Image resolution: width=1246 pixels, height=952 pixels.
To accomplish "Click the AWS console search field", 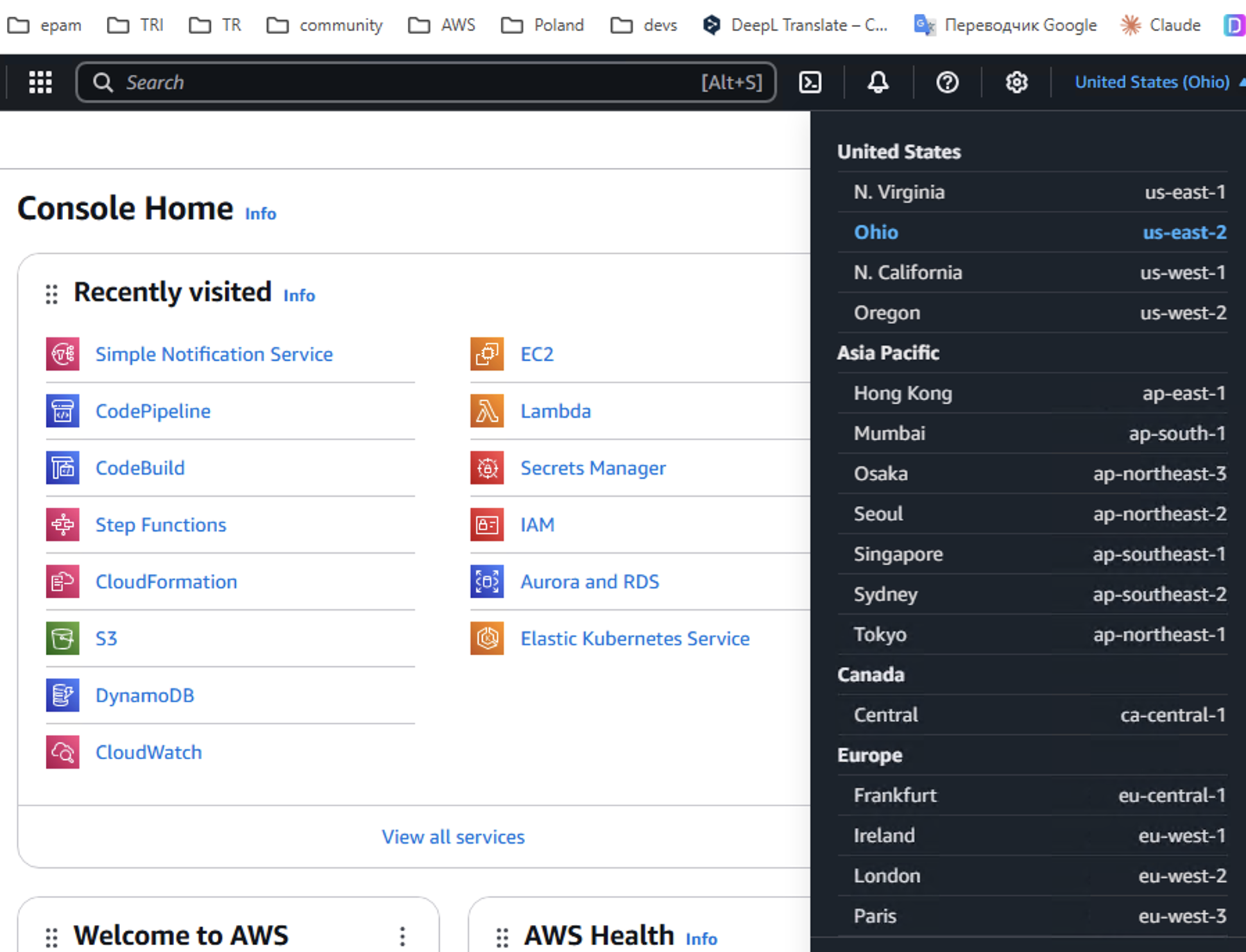I will click(x=425, y=82).
